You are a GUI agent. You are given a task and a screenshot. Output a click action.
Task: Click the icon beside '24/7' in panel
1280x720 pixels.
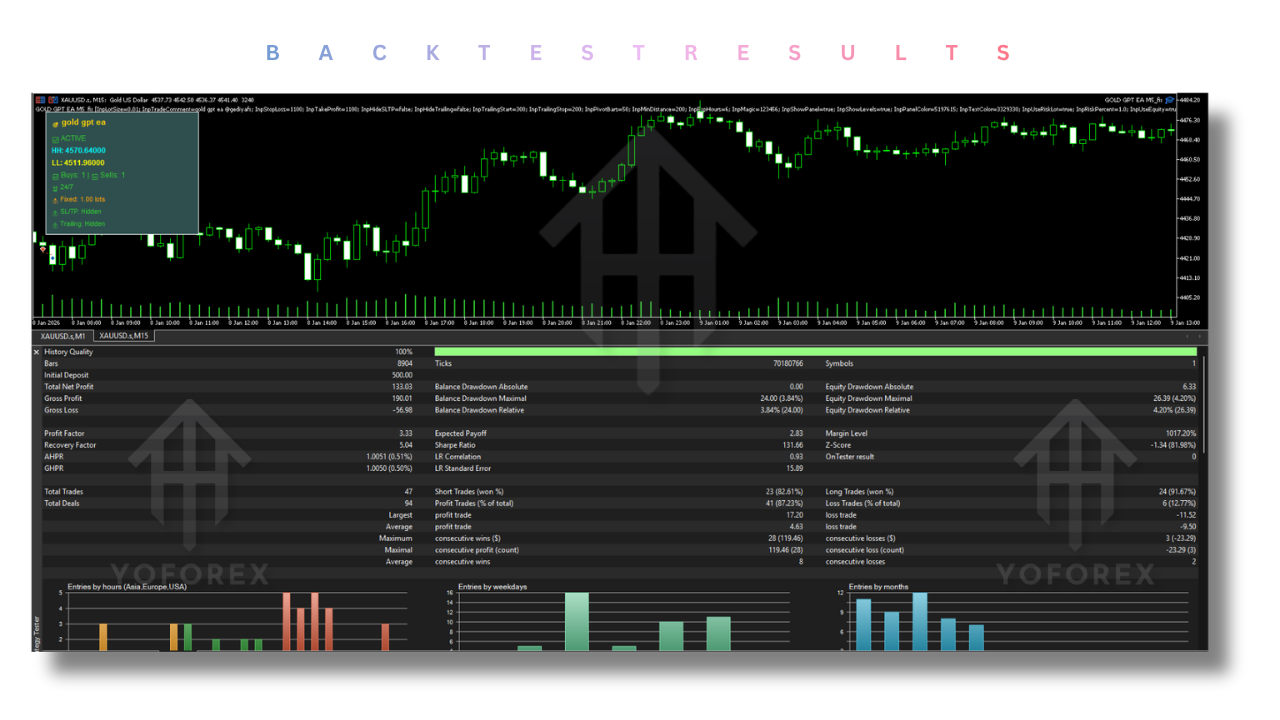(55, 188)
